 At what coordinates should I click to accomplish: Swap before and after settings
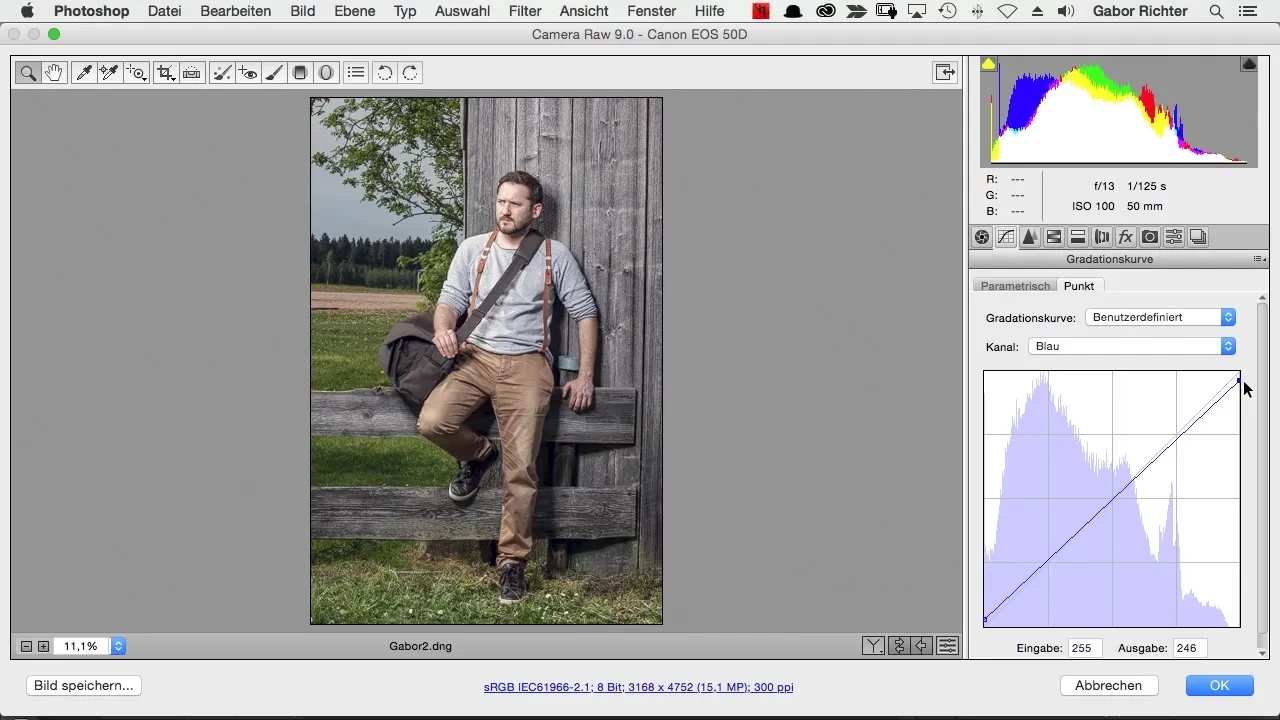click(x=899, y=646)
